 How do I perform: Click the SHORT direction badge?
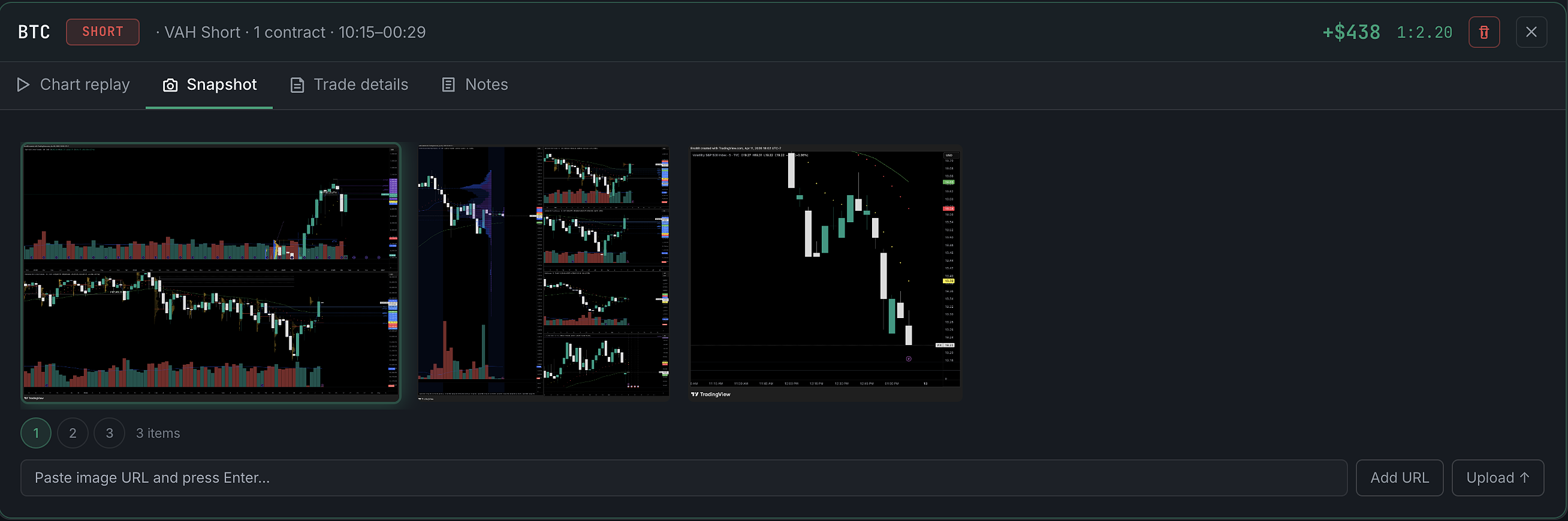pos(103,32)
